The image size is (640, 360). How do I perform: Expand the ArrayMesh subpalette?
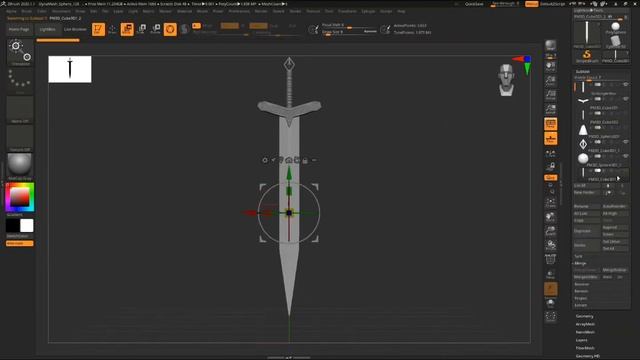(585, 324)
